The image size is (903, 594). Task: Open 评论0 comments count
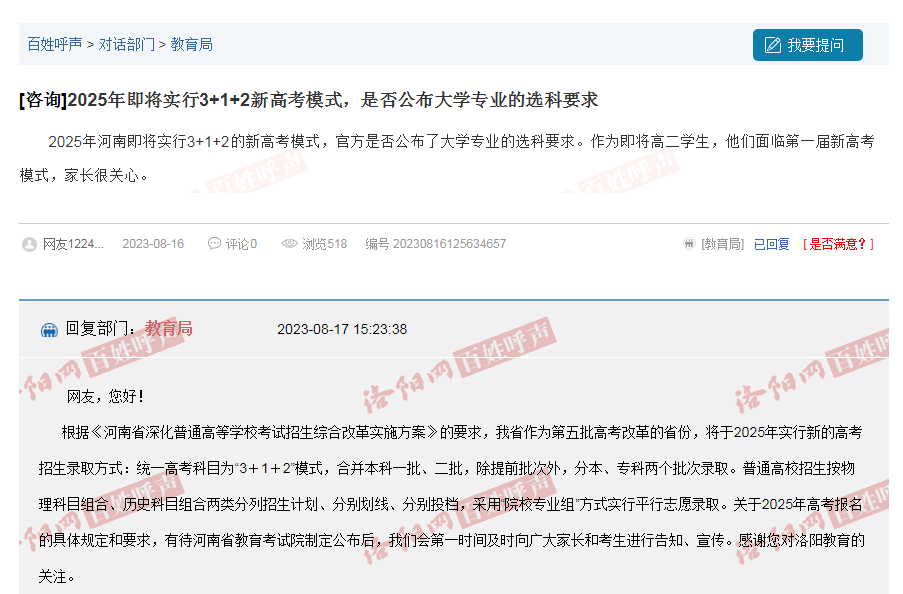pos(241,244)
